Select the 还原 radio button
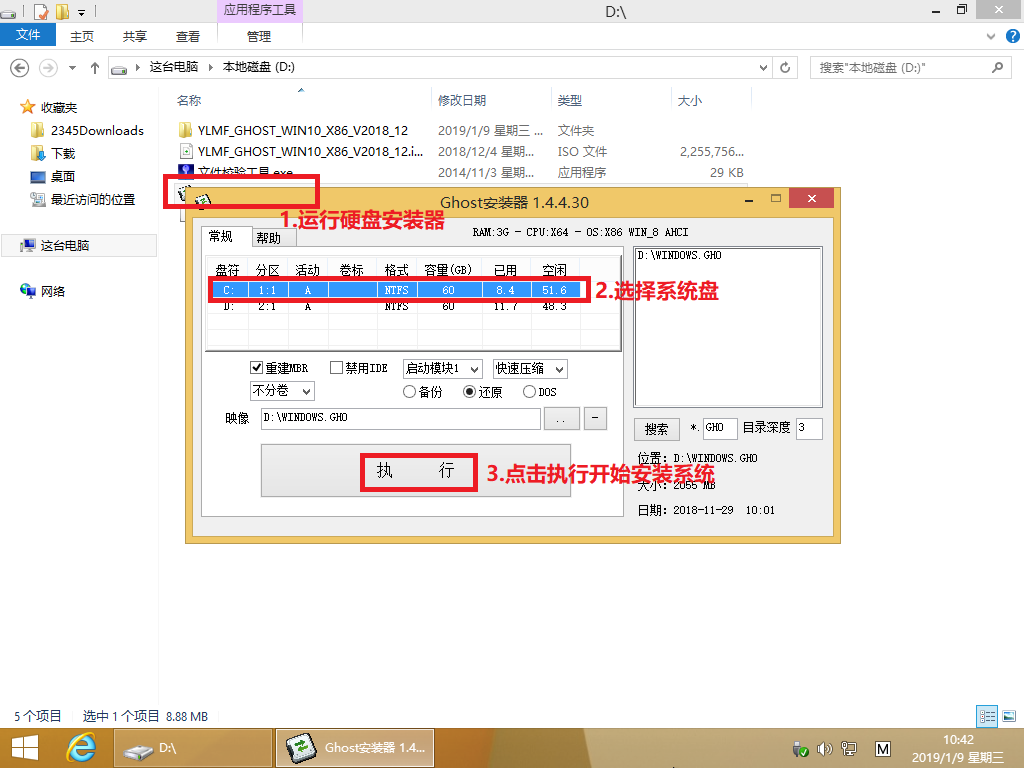This screenshot has width=1024, height=768. 470,392
